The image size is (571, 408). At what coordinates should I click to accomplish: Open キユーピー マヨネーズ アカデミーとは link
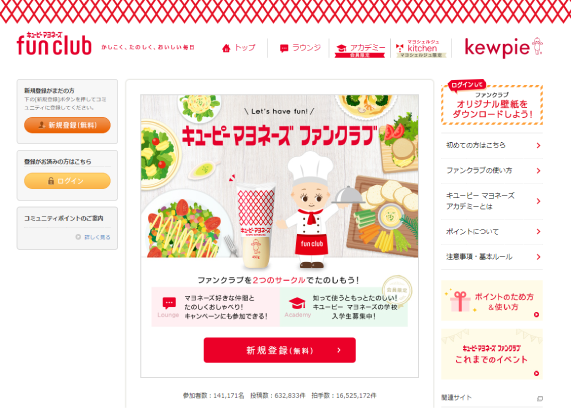(x=492, y=201)
